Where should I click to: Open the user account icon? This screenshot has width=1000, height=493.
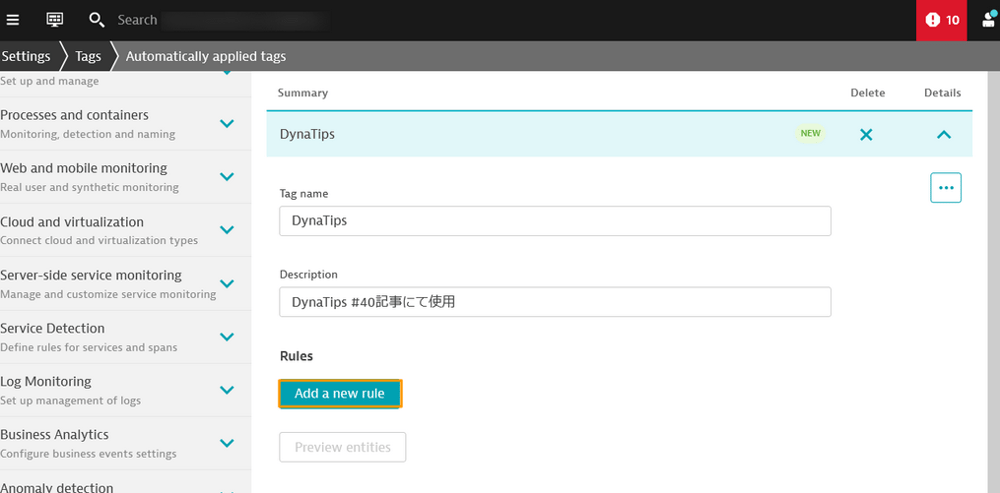[990, 20]
